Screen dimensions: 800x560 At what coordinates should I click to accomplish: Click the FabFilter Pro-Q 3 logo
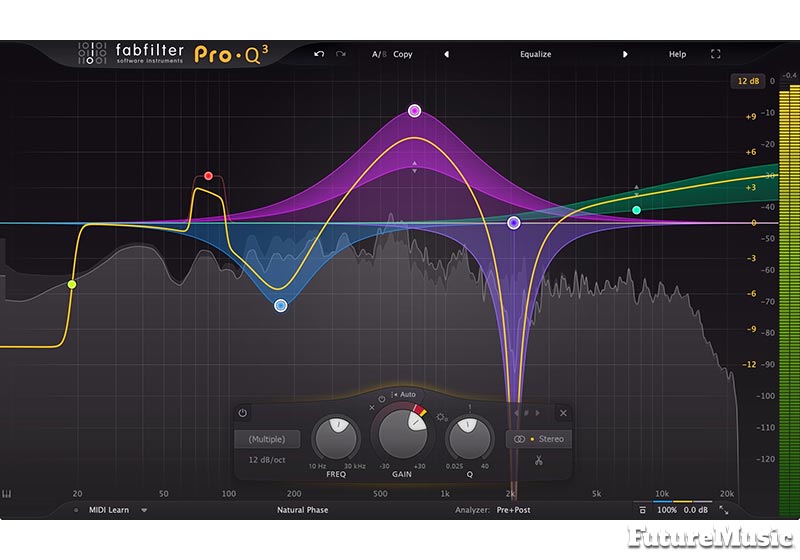tap(173, 54)
